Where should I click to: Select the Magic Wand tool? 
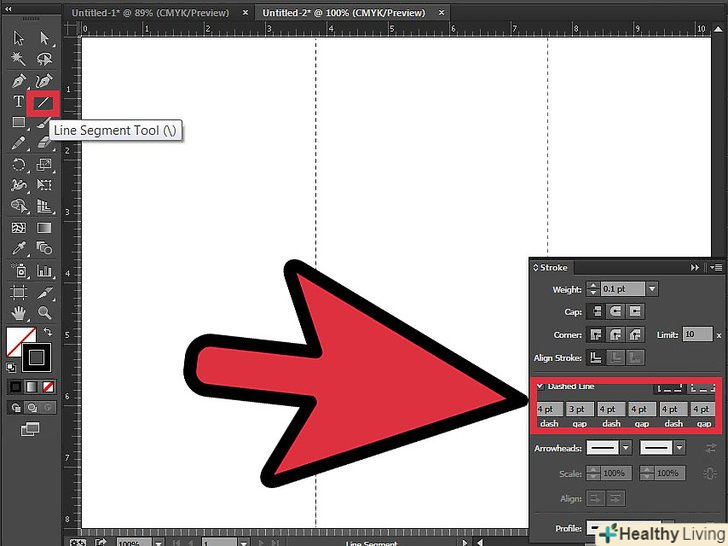click(19, 59)
